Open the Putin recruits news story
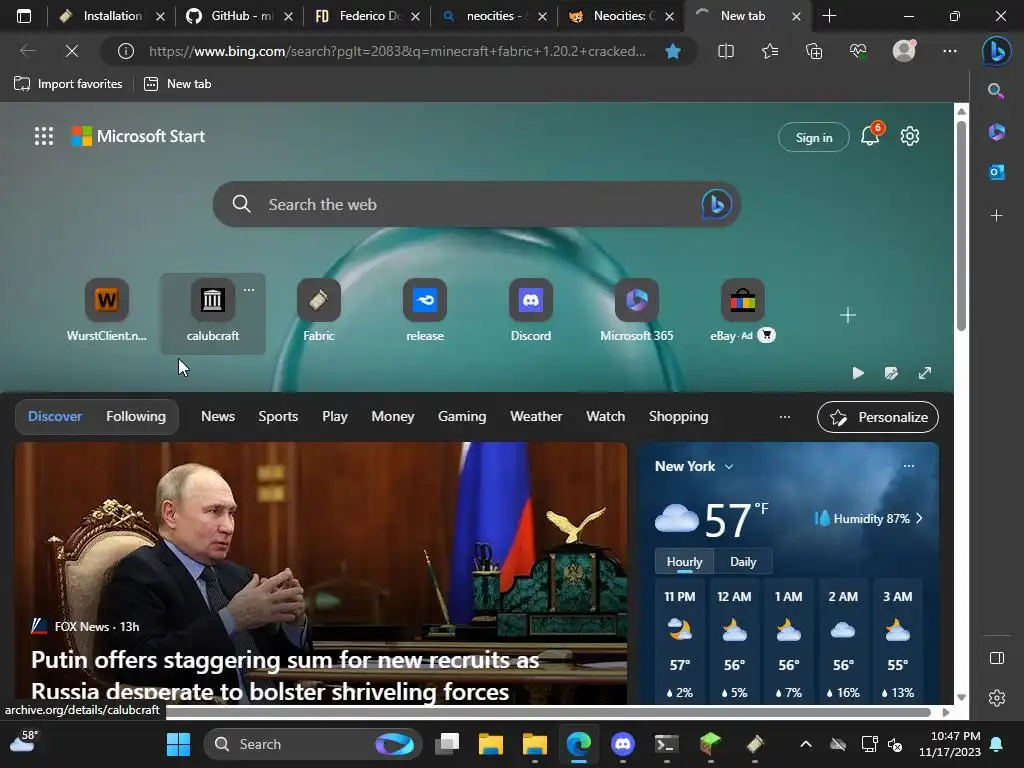 pos(286,675)
